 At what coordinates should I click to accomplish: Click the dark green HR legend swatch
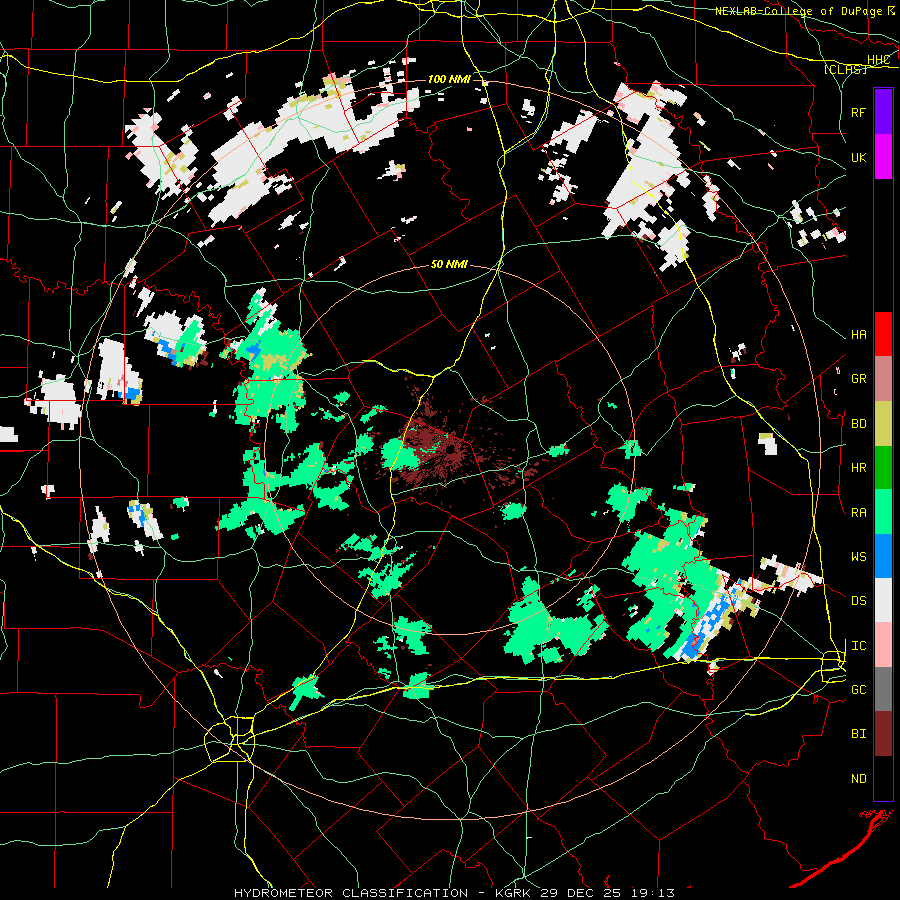[x=883, y=467]
